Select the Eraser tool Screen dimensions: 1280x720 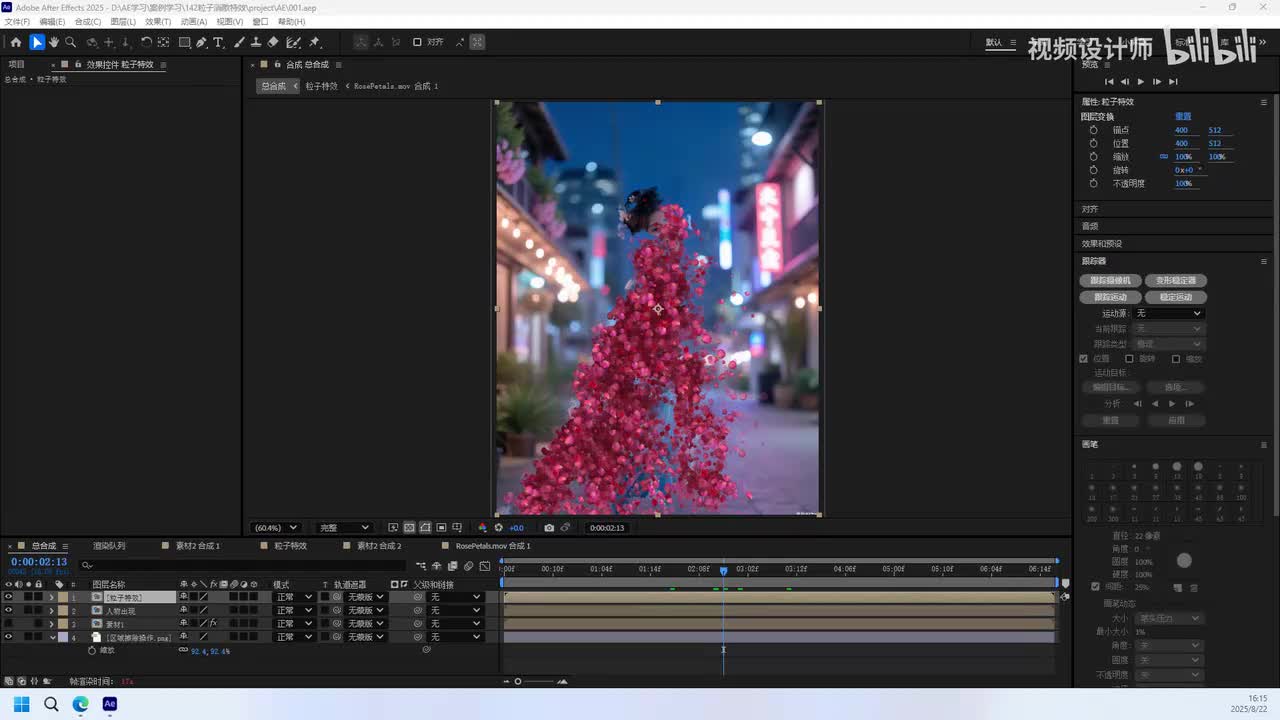(274, 42)
